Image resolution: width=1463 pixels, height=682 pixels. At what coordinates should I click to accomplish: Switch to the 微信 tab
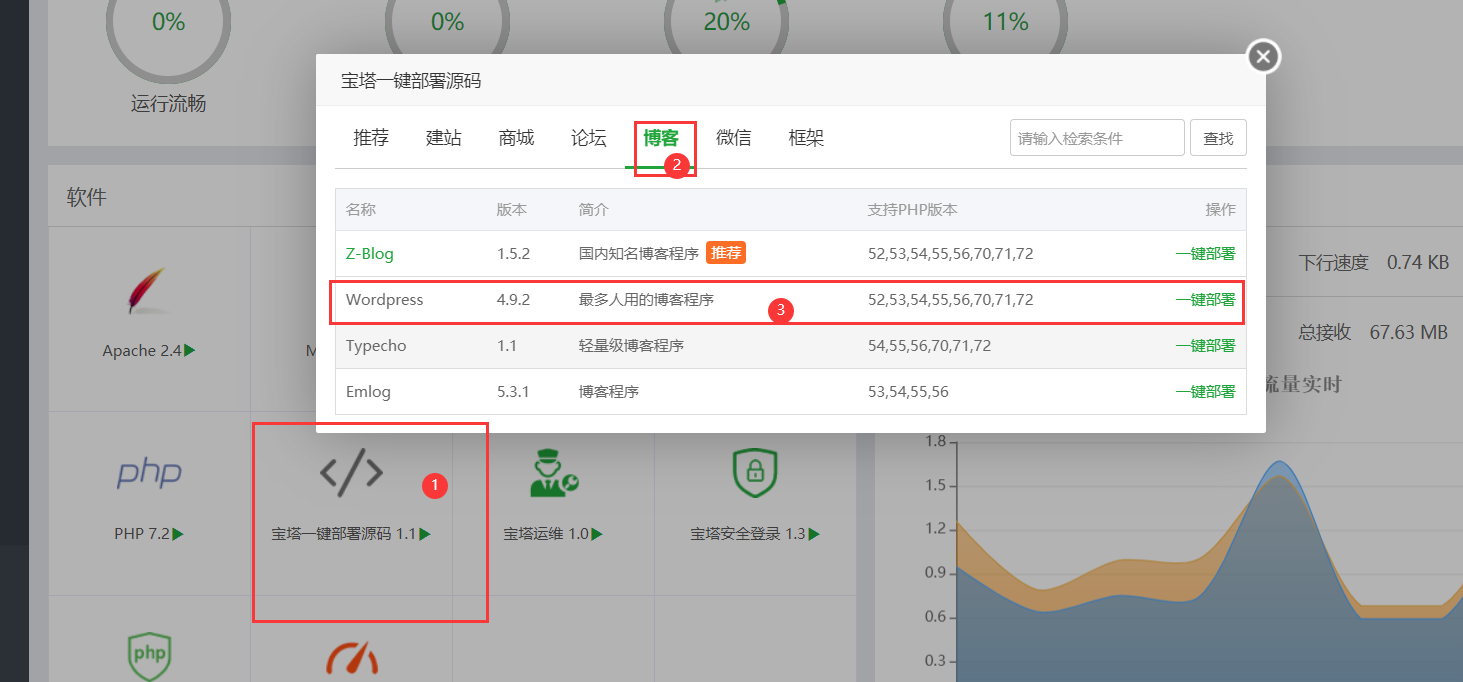click(734, 139)
